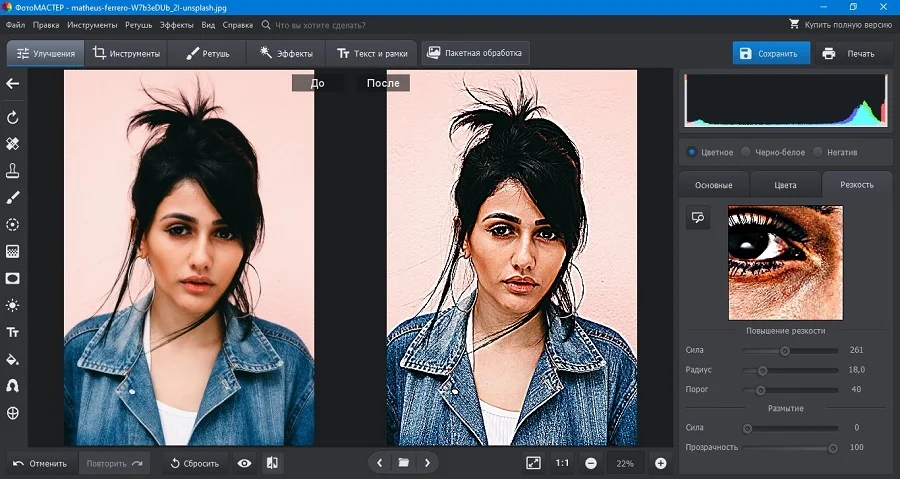Select the stamp tool in left sidebar
The image size is (900, 479).
pos(13,171)
